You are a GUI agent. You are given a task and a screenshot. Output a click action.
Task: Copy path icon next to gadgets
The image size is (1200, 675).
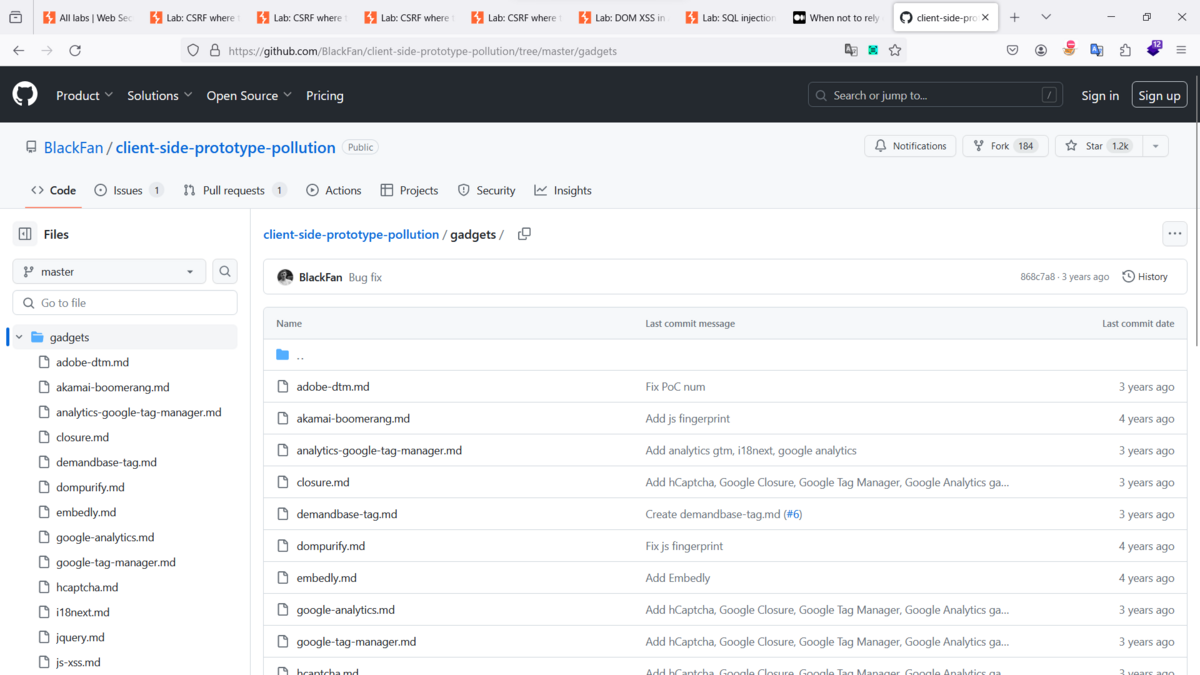pyautogui.click(x=524, y=234)
